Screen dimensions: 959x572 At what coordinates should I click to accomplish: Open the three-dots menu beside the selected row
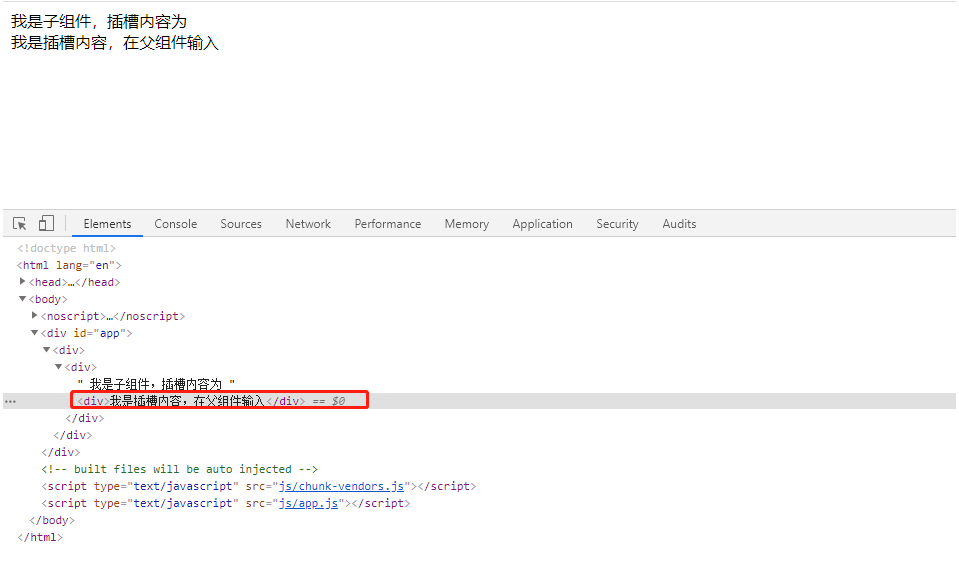coord(10,402)
